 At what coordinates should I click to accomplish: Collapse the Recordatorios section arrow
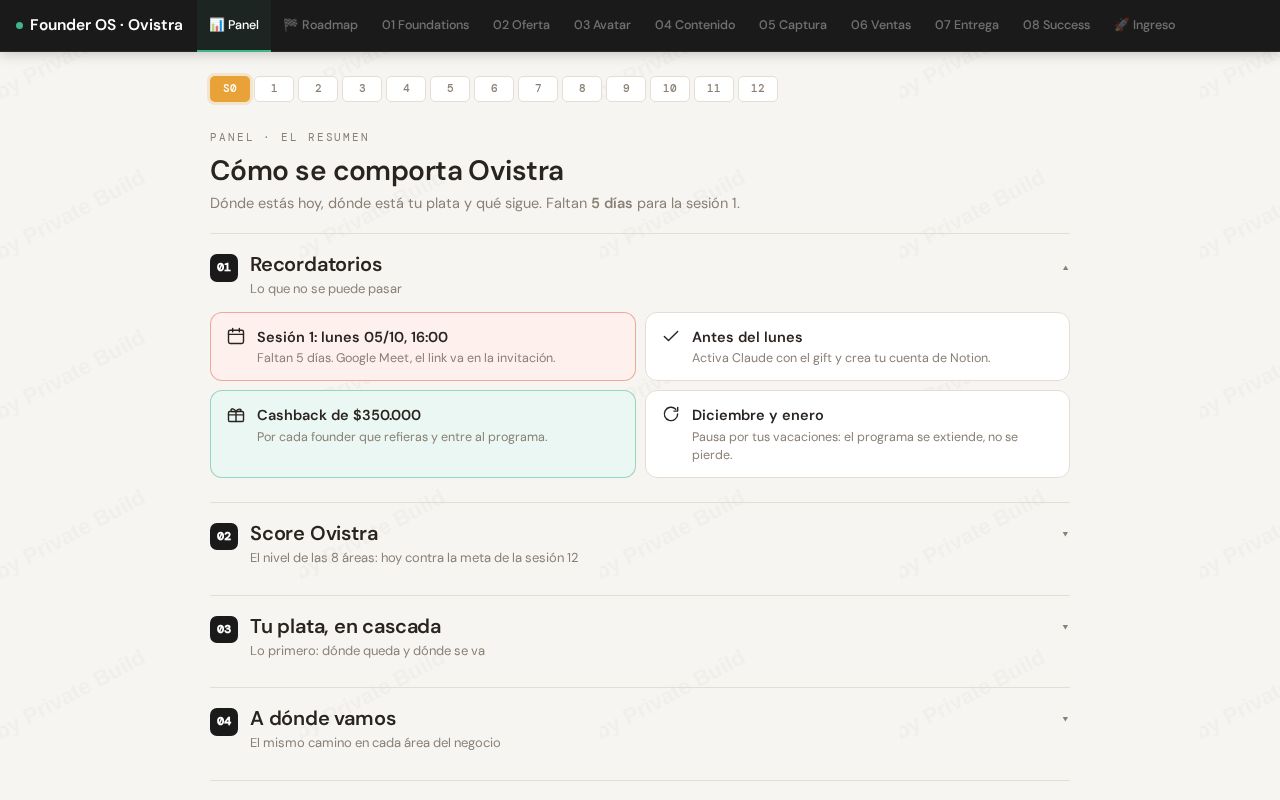(1065, 268)
